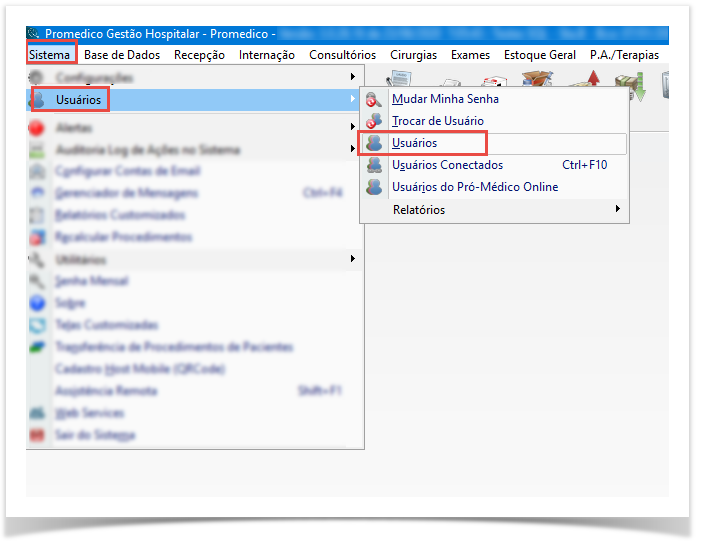Click the Trocar de Usuário icon

(x=374, y=121)
